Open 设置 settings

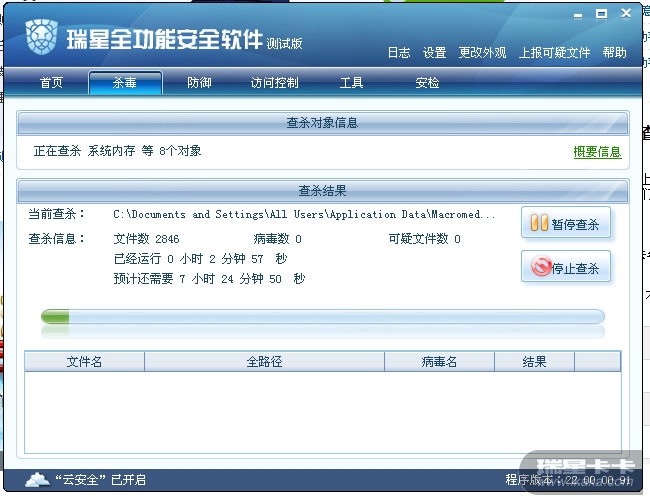pos(434,53)
